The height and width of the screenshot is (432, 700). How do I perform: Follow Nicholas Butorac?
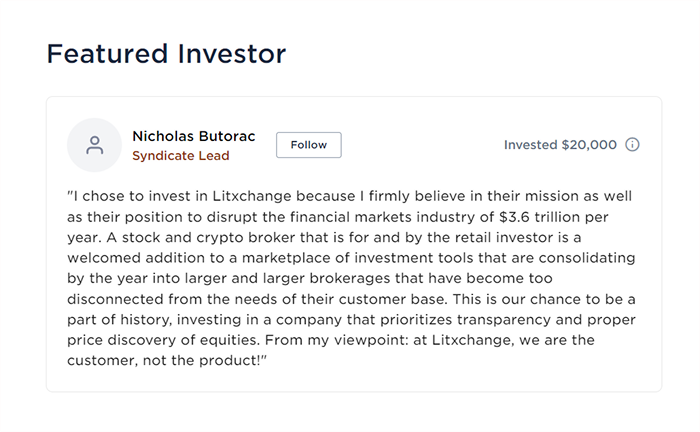(x=308, y=145)
